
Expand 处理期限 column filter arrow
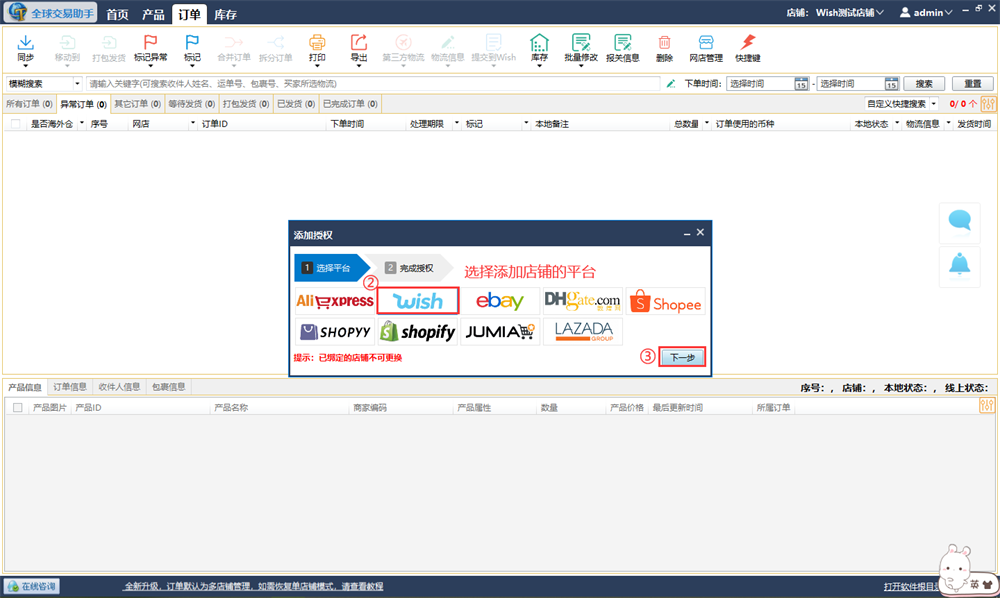(x=457, y=123)
